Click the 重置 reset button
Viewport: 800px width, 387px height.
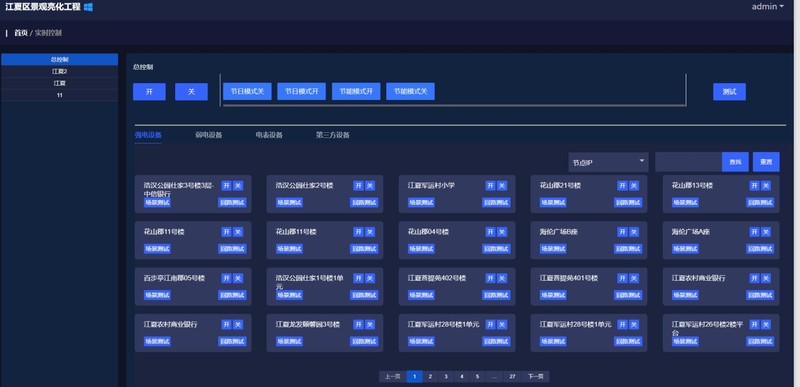coord(766,162)
